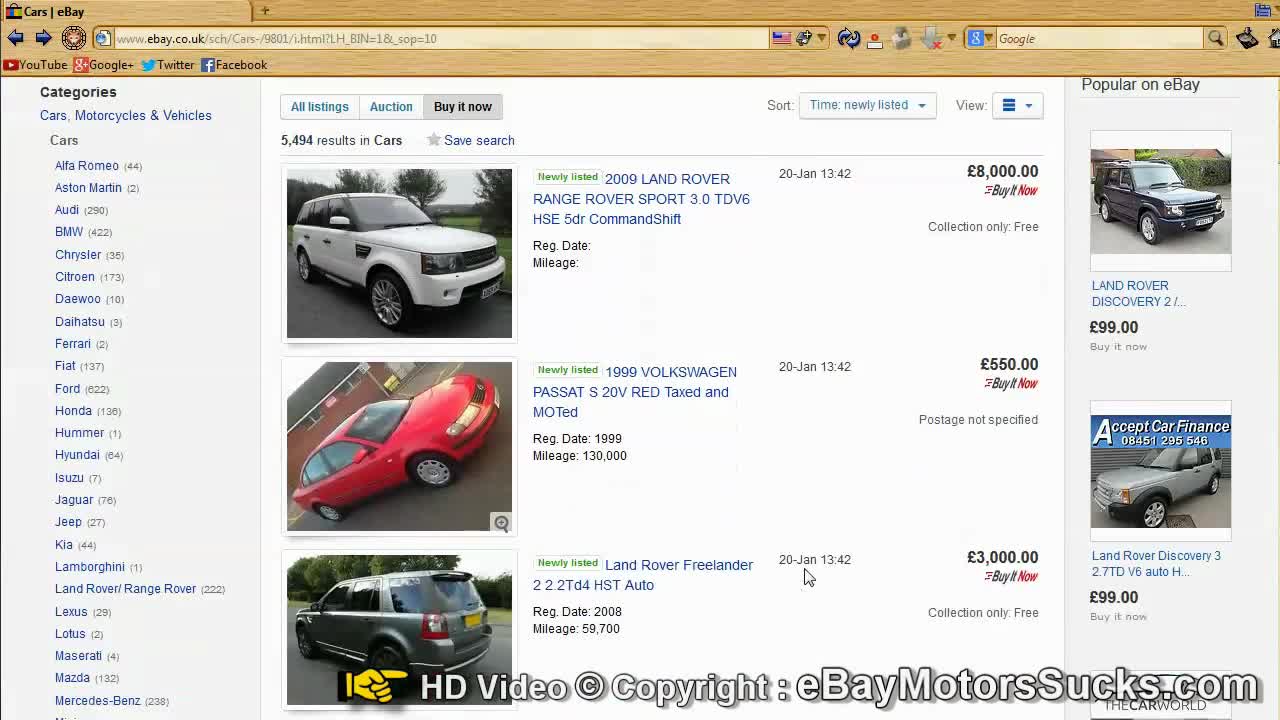
Task: Filter by BMW category
Action: click(69, 232)
